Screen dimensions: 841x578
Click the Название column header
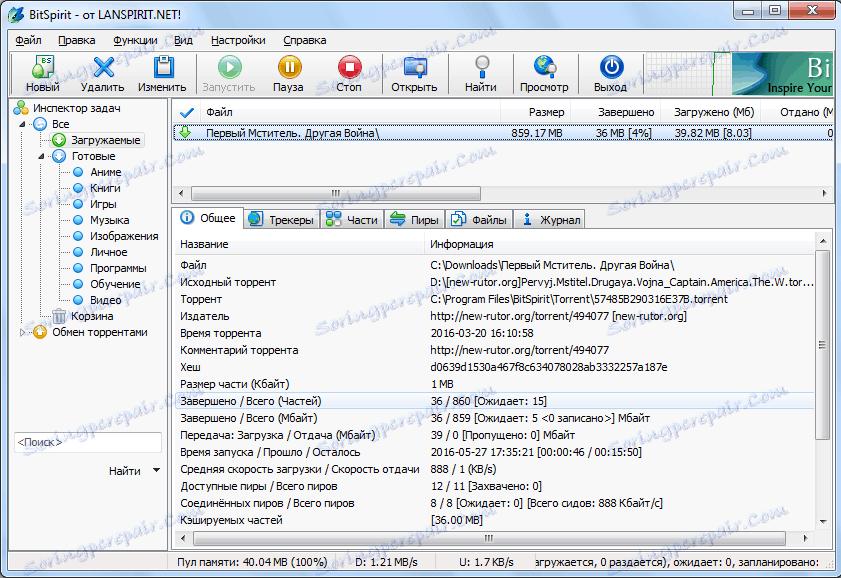[300, 244]
